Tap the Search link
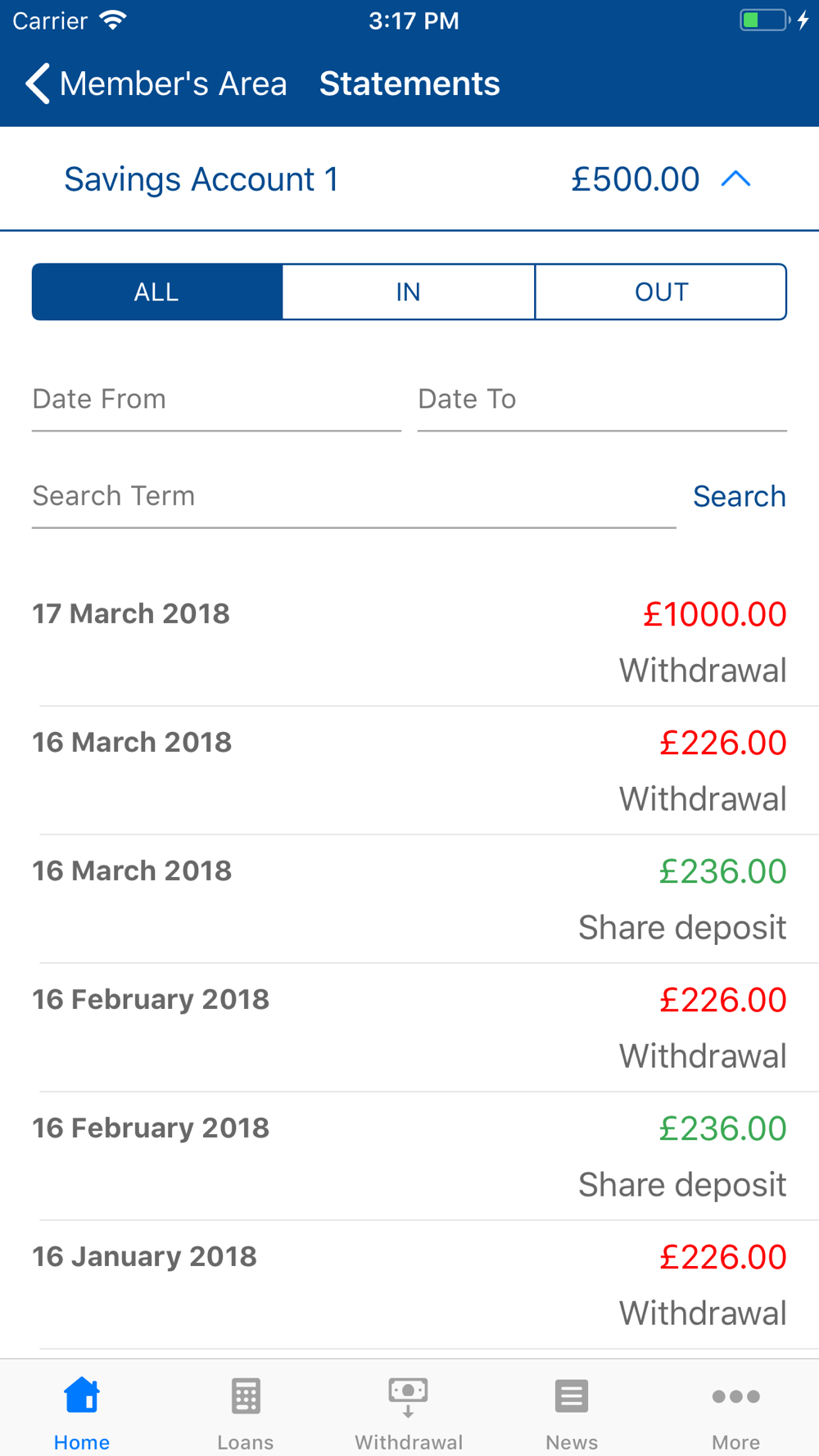This screenshot has width=819, height=1456. pyautogui.click(x=740, y=496)
